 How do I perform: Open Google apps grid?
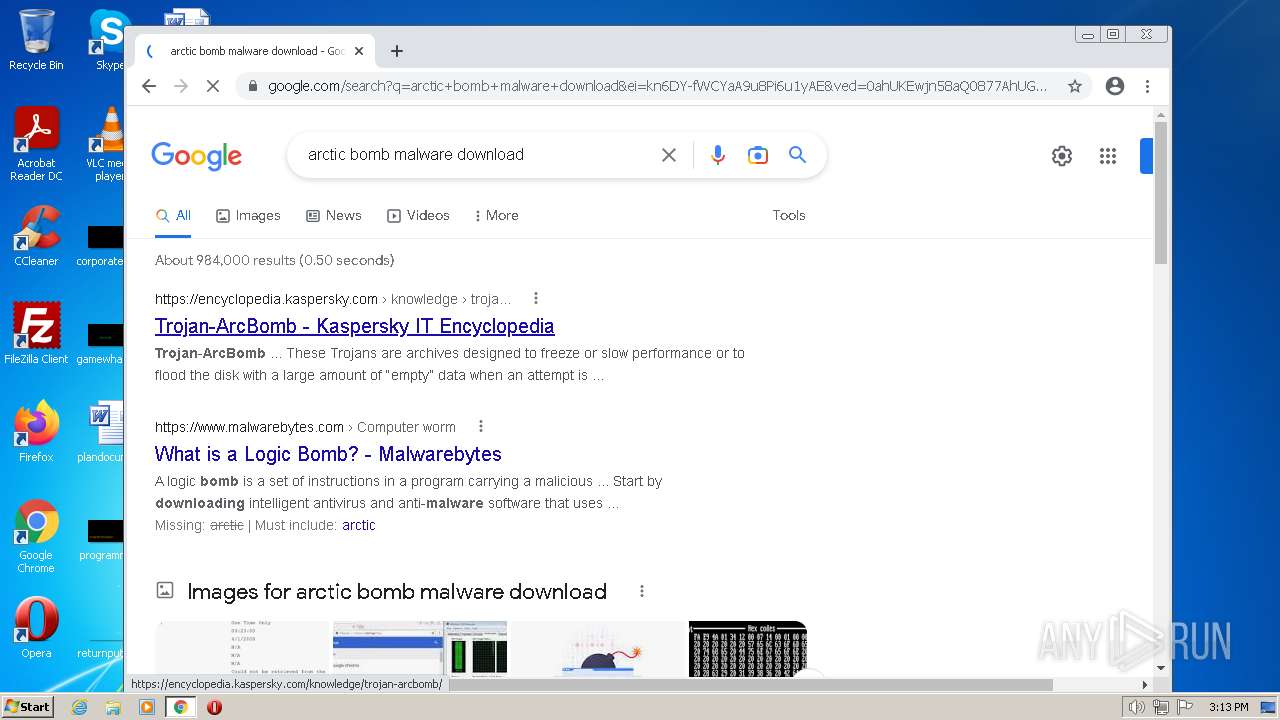(1108, 156)
